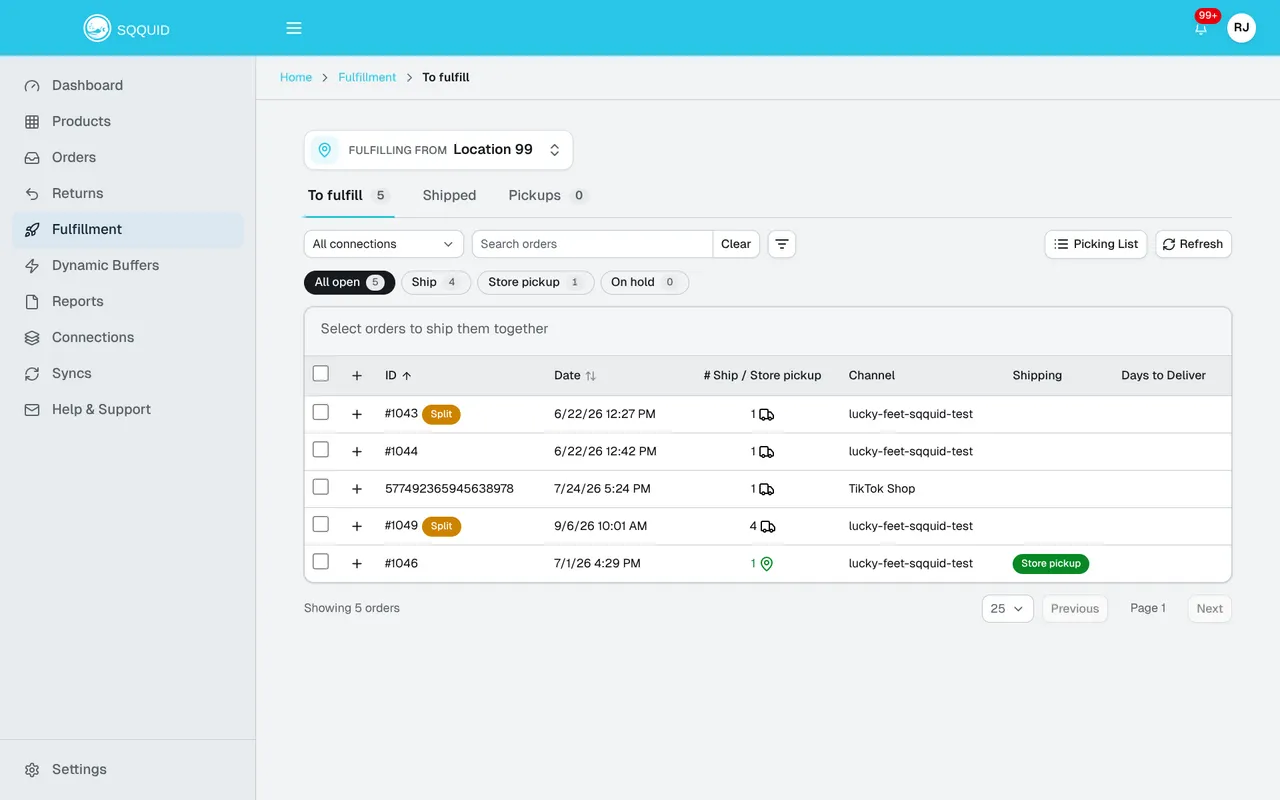The image size is (1280, 800).
Task: Expand order #1049 row with plus
Action: click(357, 526)
